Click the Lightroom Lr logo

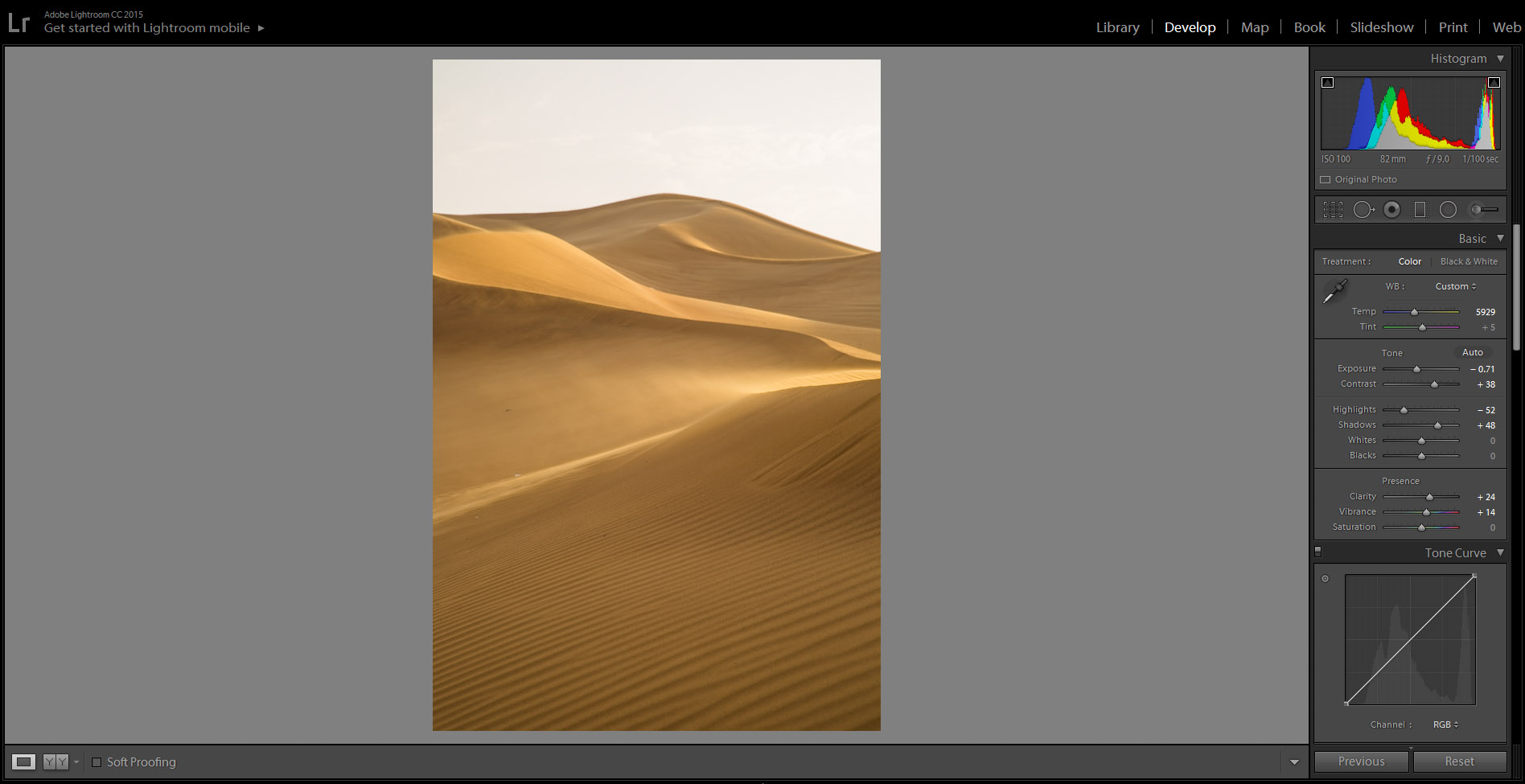click(18, 23)
